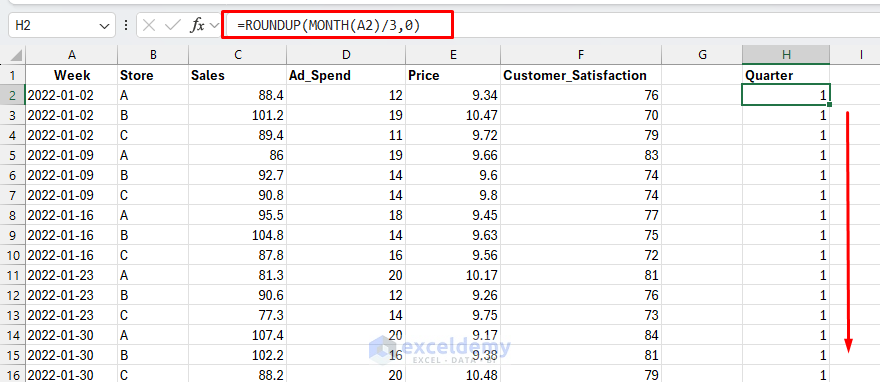Click Ad_Spend cell in row 10 value 16
Image resolution: width=880 pixels, height=382 pixels.
pos(346,255)
